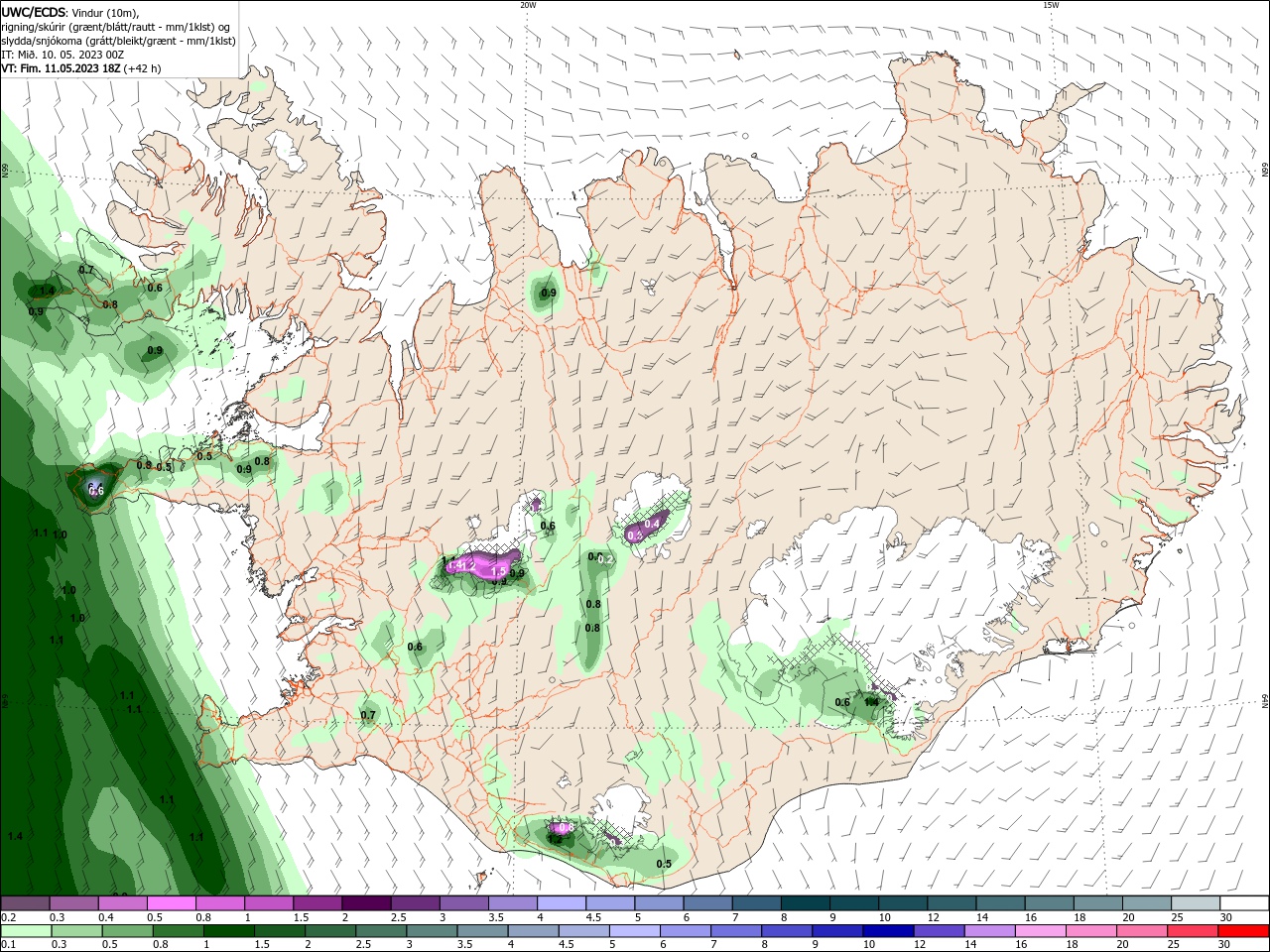Click the '20W' longitude label
The width and height of the screenshot is (1270, 952).
528,5
